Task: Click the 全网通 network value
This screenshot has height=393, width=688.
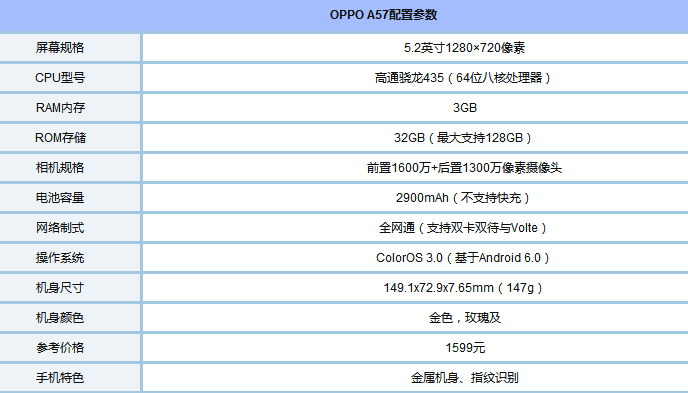Action: [464, 228]
